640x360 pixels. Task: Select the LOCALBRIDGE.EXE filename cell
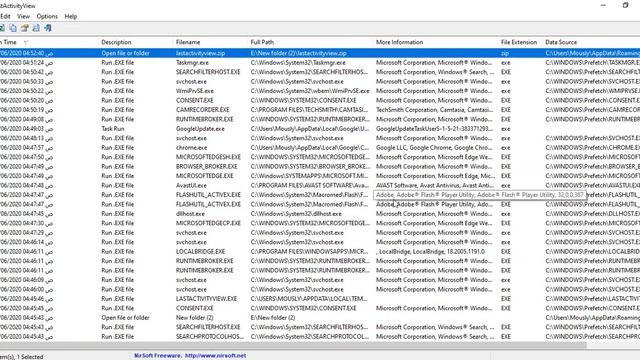click(200, 251)
